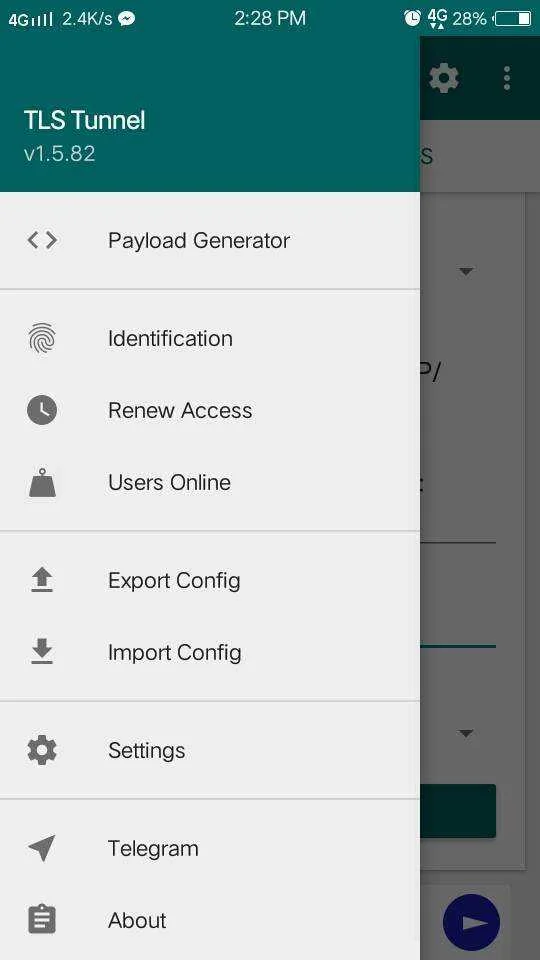The image size is (540, 960).
Task: Open the three-dot overflow menu
Action: point(507,78)
